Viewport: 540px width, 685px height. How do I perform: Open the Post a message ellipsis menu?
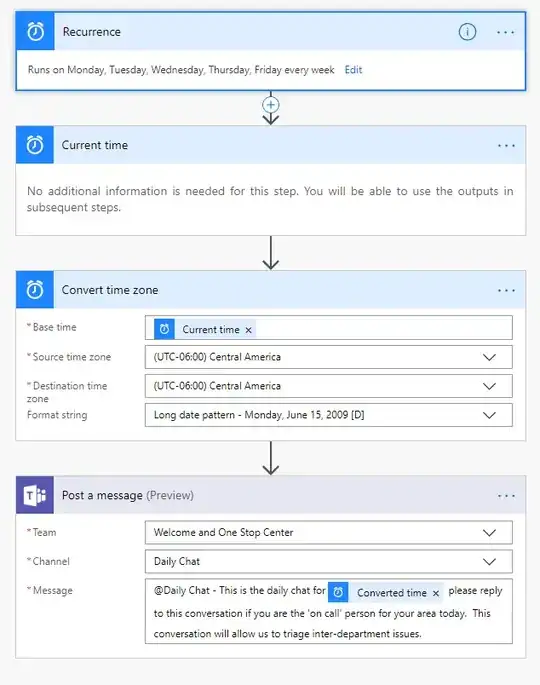pyautogui.click(x=506, y=496)
